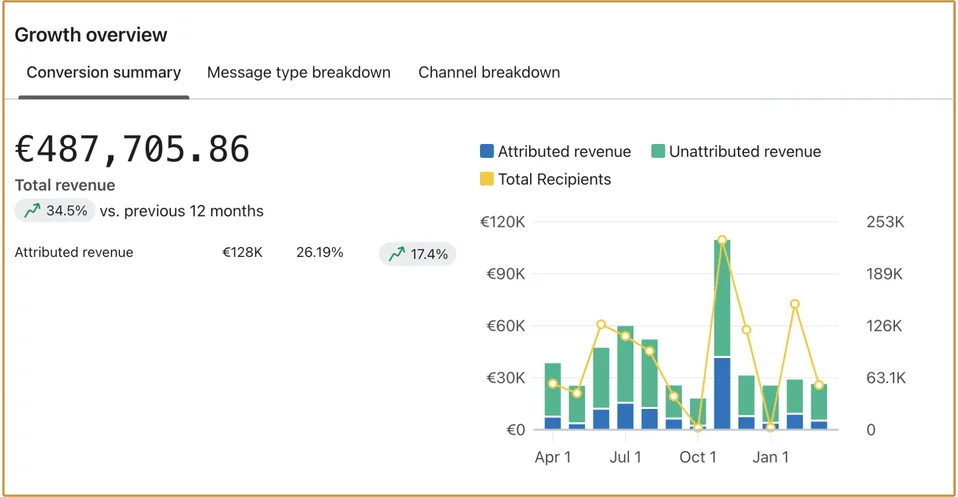
Task: Click the Oct 1 axis label
Action: [x=698, y=457]
